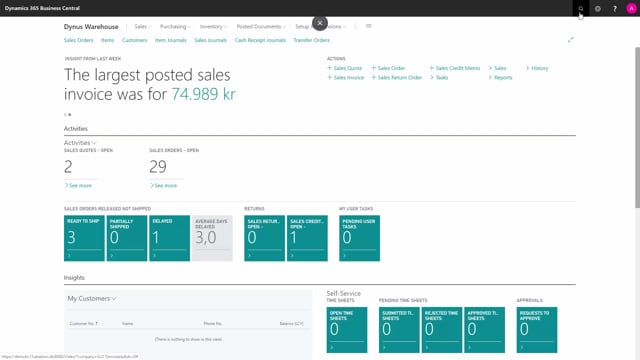Open the Inventory menu
The width and height of the screenshot is (640, 360).
(213, 27)
